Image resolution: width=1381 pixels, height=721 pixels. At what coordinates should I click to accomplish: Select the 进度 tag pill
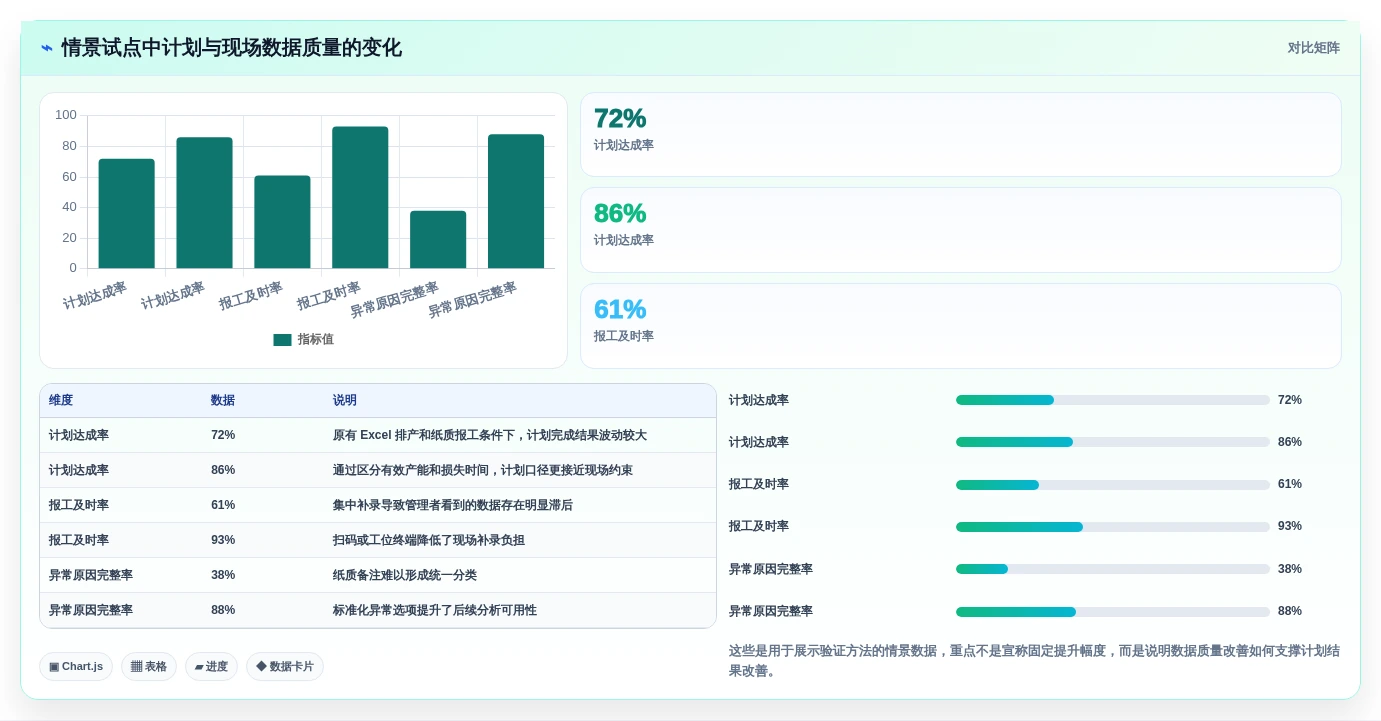(x=211, y=667)
